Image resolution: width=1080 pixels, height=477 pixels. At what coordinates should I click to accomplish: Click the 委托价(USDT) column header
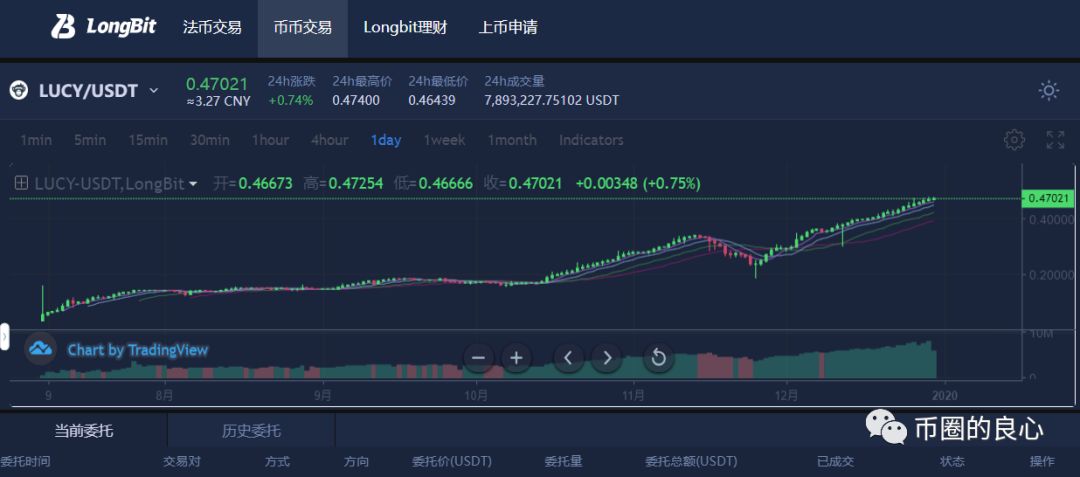click(x=452, y=461)
